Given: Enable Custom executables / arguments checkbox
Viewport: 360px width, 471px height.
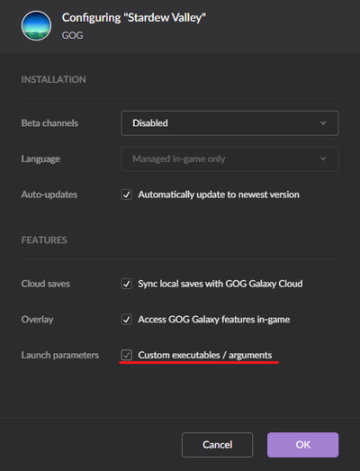Looking at the screenshot, I should 126,355.
